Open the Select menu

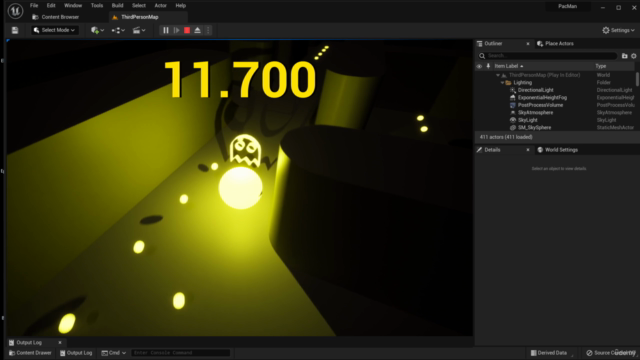[139, 6]
